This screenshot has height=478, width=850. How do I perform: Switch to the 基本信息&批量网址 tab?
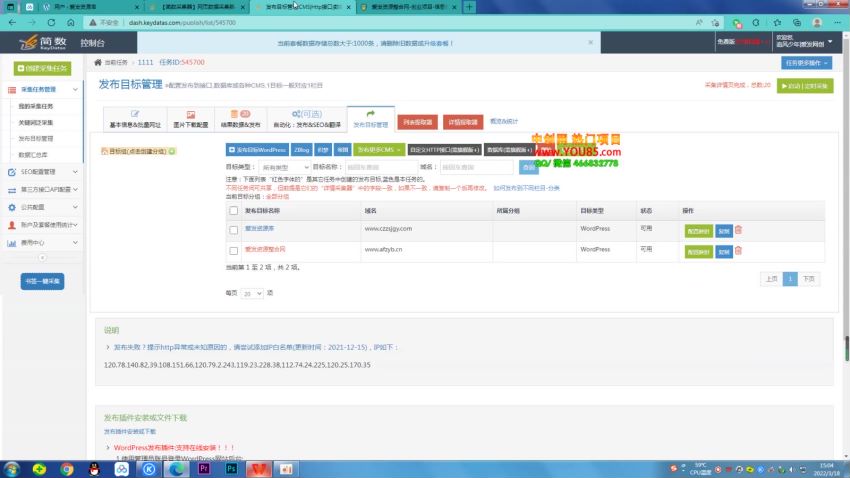coord(135,119)
